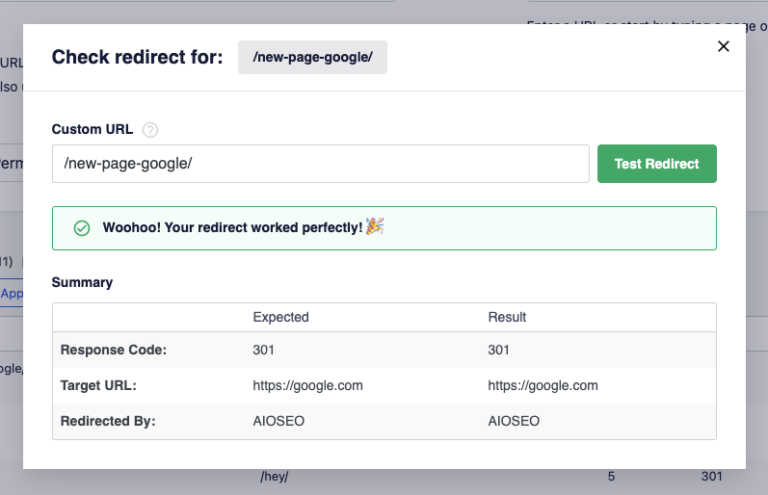Focus the Custom URL input field
Viewport: 768px width, 495px height.
320,164
